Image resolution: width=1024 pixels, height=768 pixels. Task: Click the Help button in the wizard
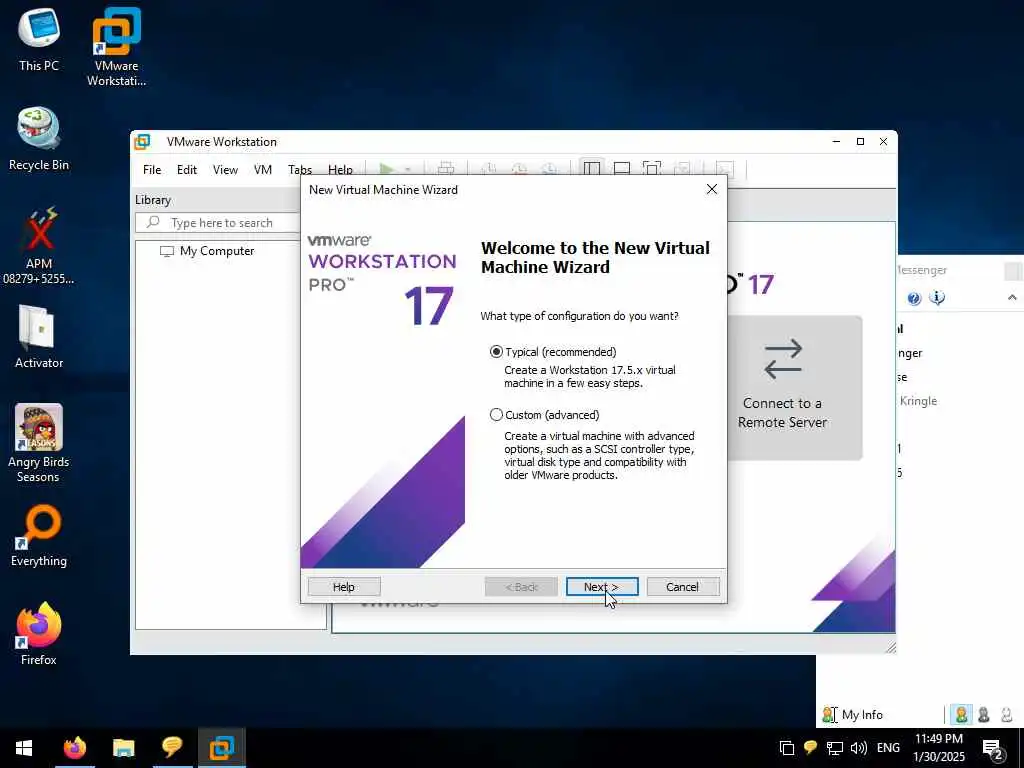tap(344, 586)
